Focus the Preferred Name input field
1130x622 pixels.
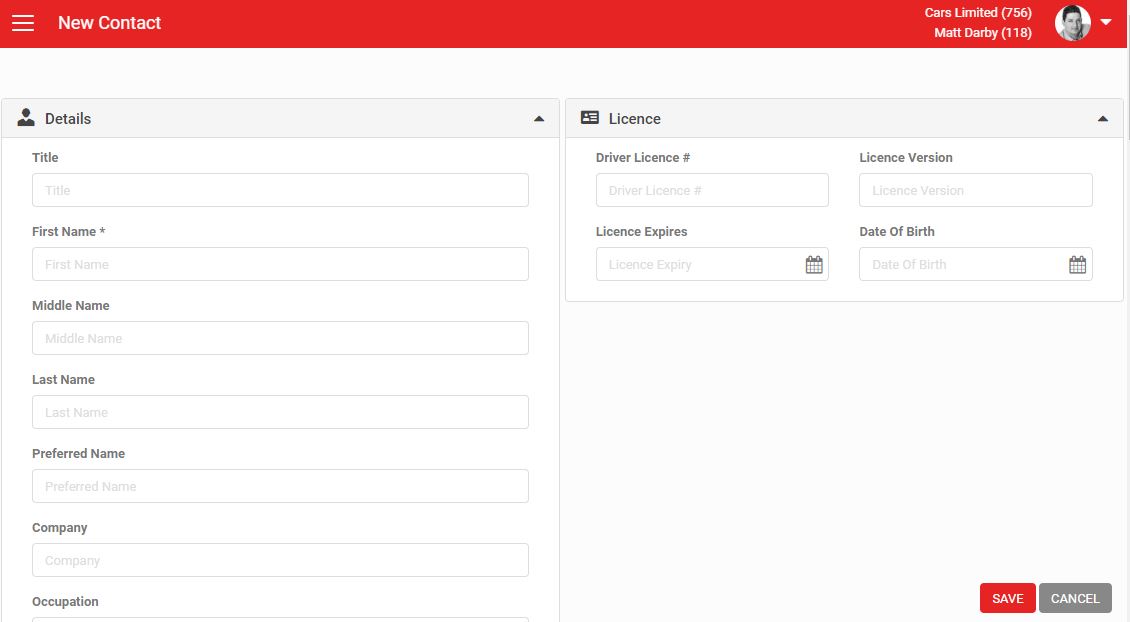280,487
